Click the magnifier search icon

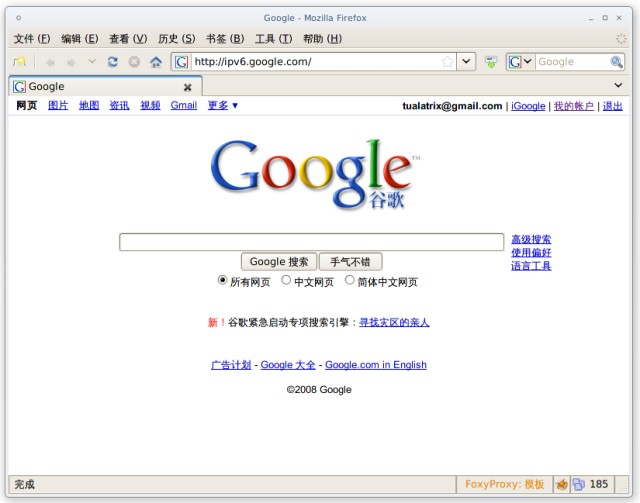tap(616, 62)
